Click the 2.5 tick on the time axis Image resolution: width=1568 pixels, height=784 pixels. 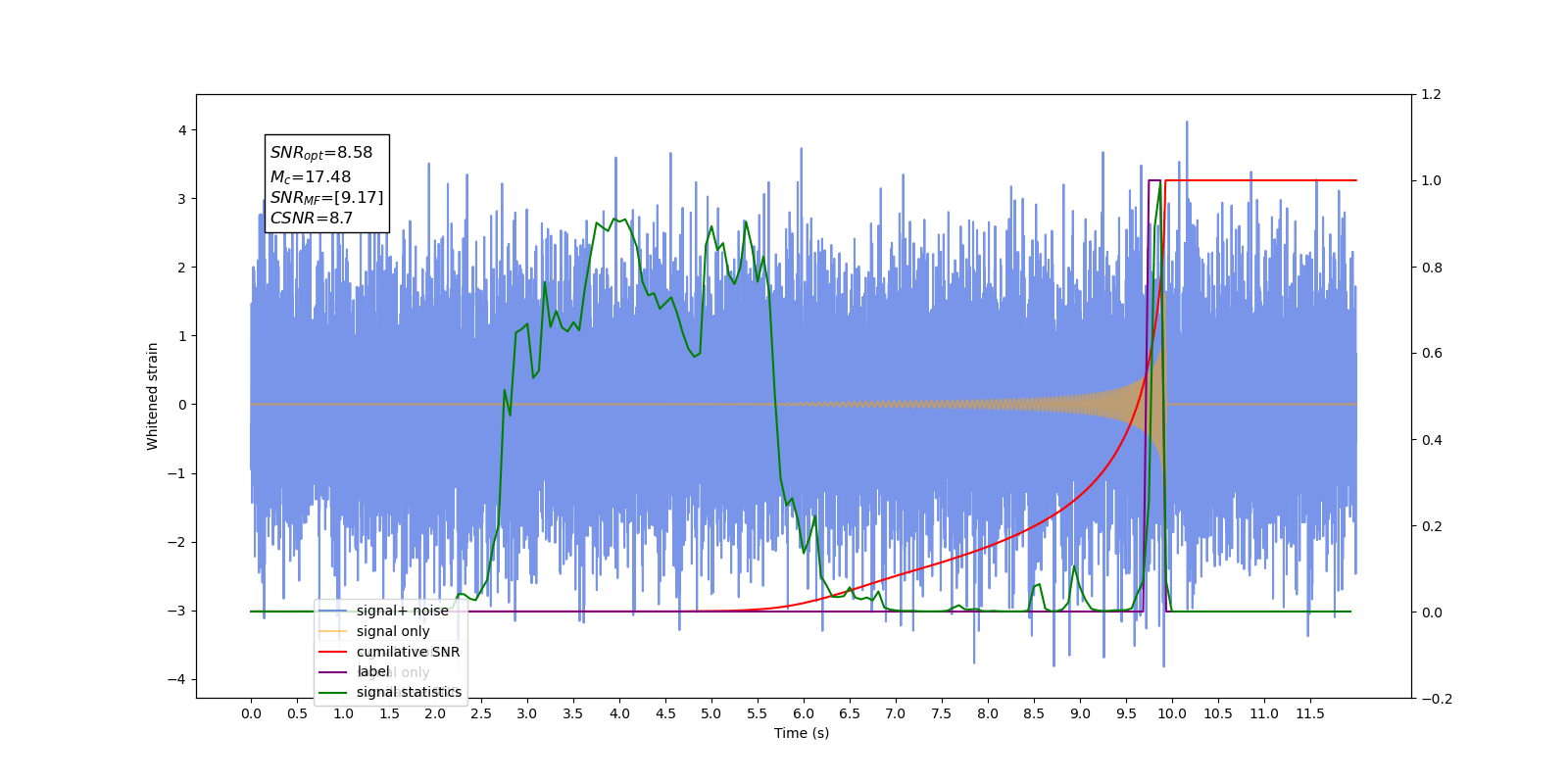(481, 713)
